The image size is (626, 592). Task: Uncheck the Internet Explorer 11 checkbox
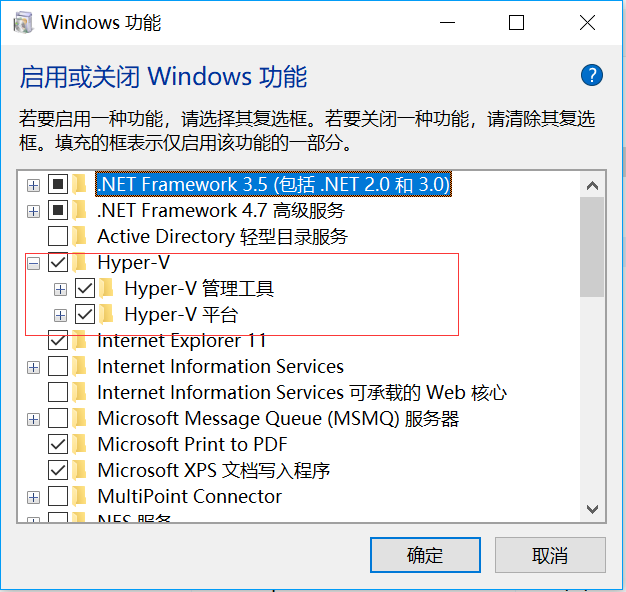pos(58,341)
